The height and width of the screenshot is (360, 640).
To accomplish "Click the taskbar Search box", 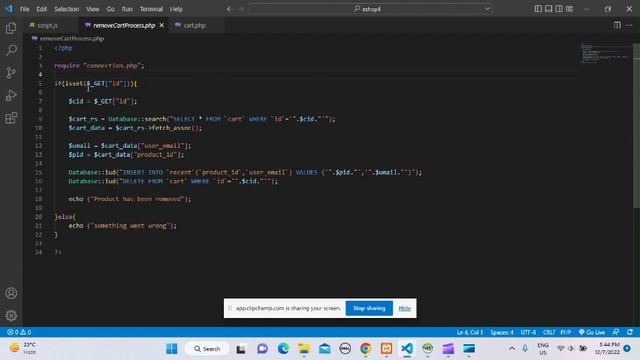I will point(207,349).
